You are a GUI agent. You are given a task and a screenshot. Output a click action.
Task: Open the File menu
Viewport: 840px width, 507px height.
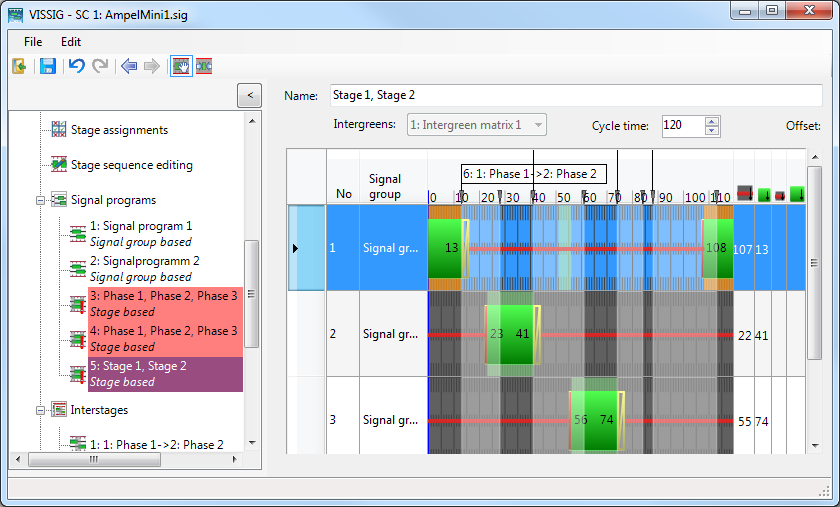click(x=33, y=42)
